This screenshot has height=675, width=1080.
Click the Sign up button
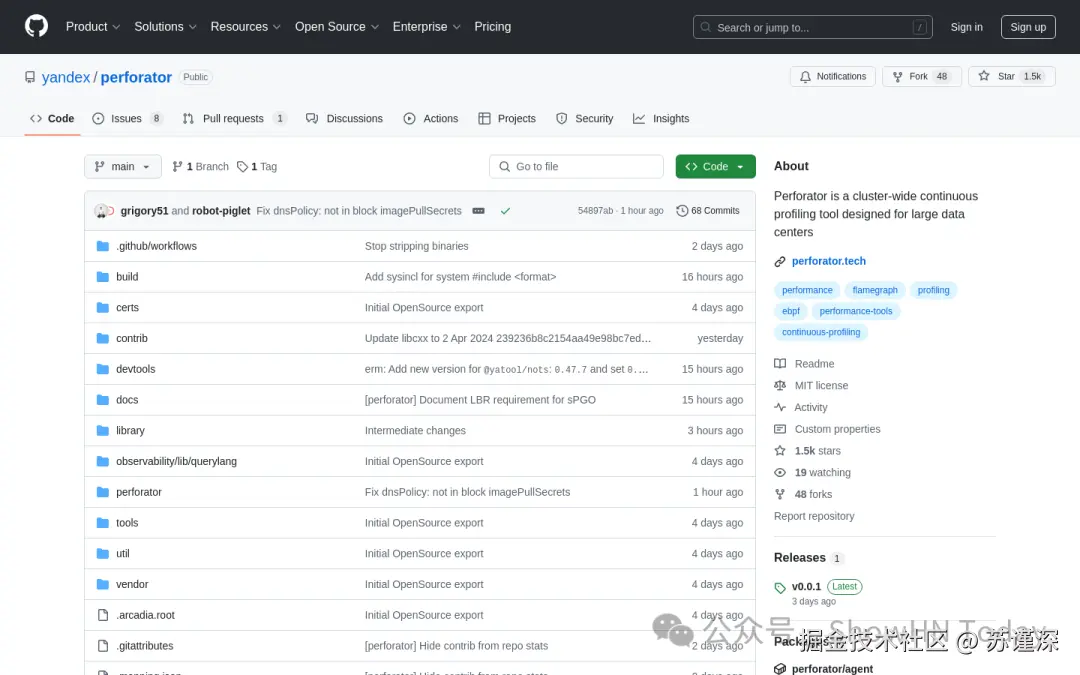click(1028, 28)
